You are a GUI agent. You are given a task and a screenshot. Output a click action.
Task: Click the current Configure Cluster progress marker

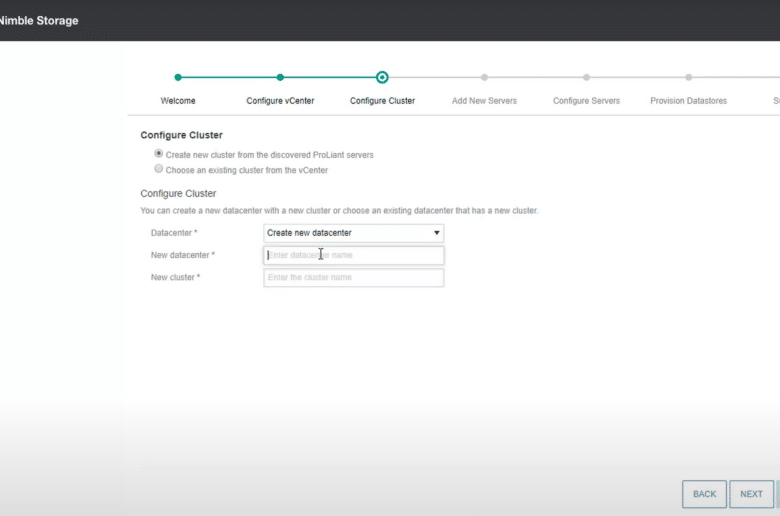[382, 77]
